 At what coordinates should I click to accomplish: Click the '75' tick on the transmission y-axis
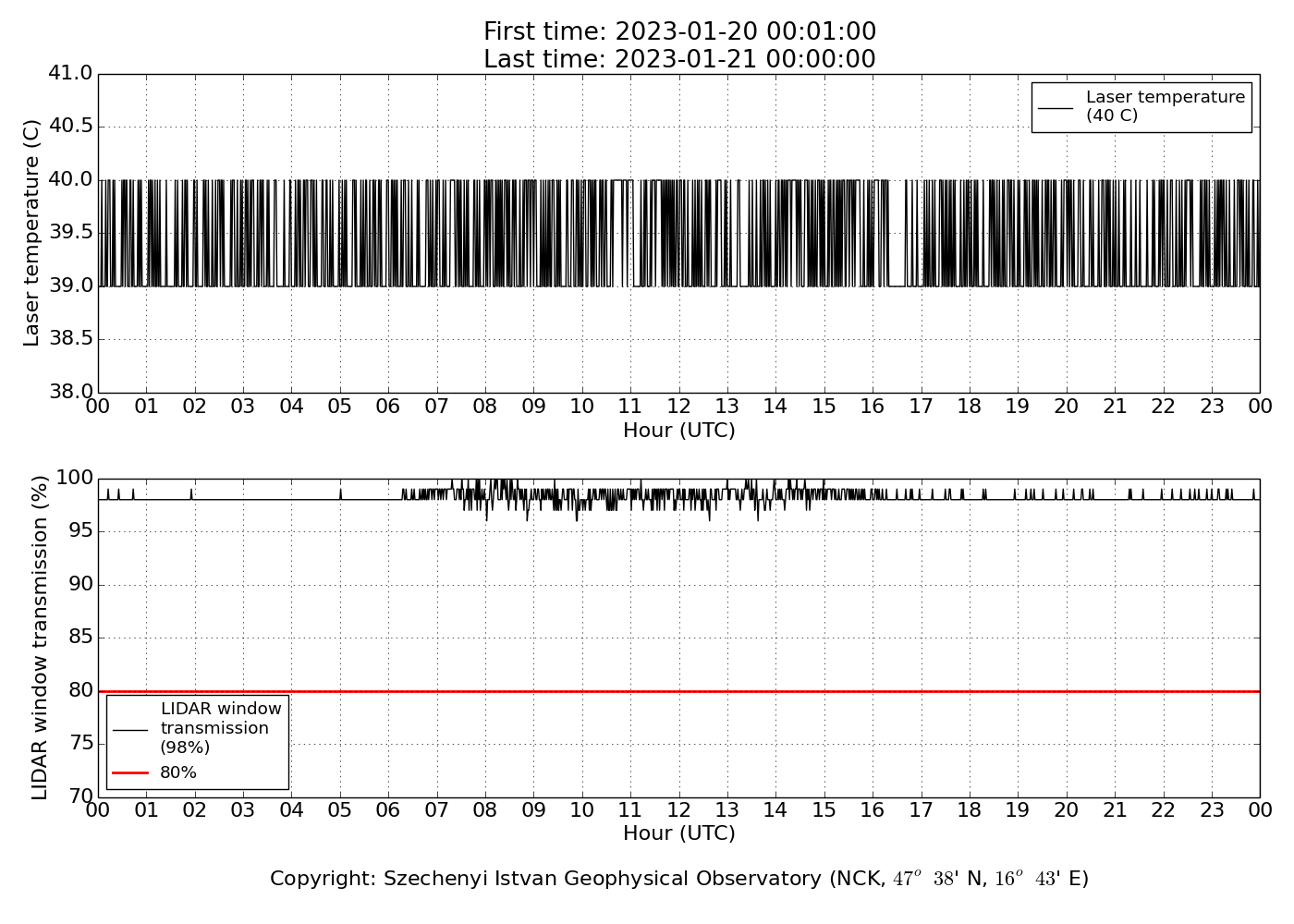pyautogui.click(x=81, y=744)
